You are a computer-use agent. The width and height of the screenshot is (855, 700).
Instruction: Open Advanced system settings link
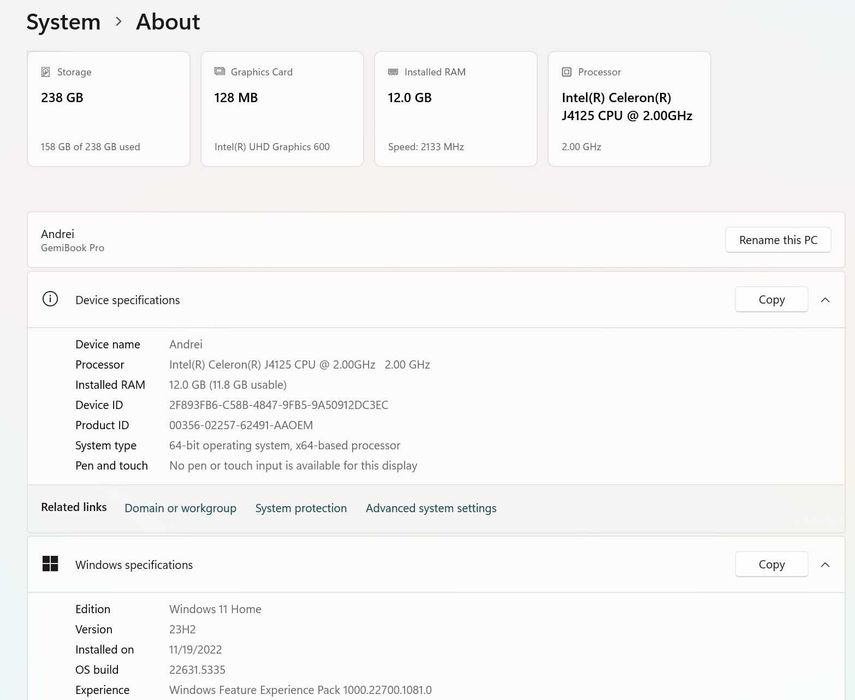(431, 508)
